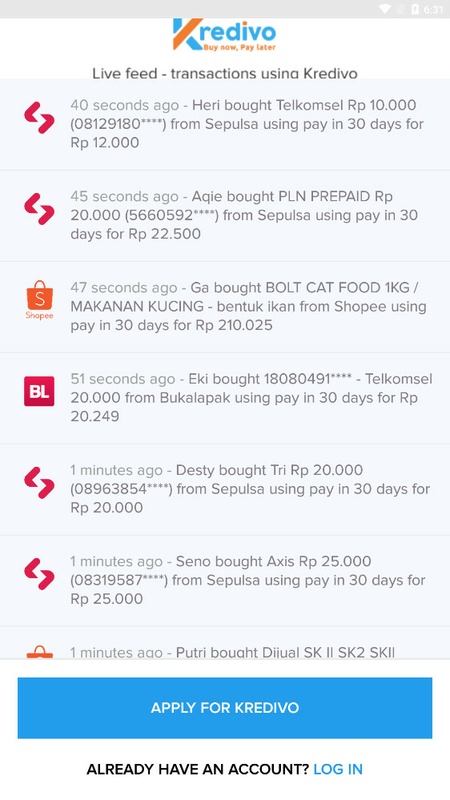Tap the Live feed heading text
Screen dimensions: 450x800
coord(224,73)
